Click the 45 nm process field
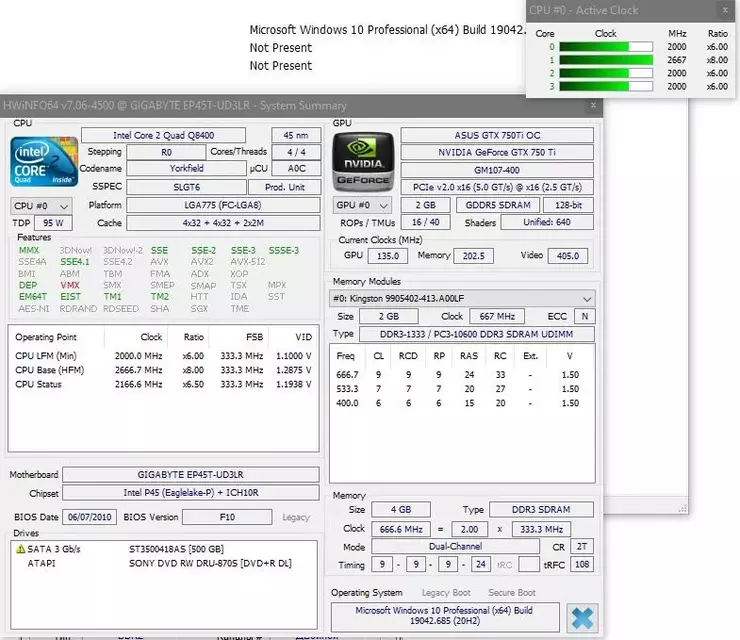 tap(296, 135)
